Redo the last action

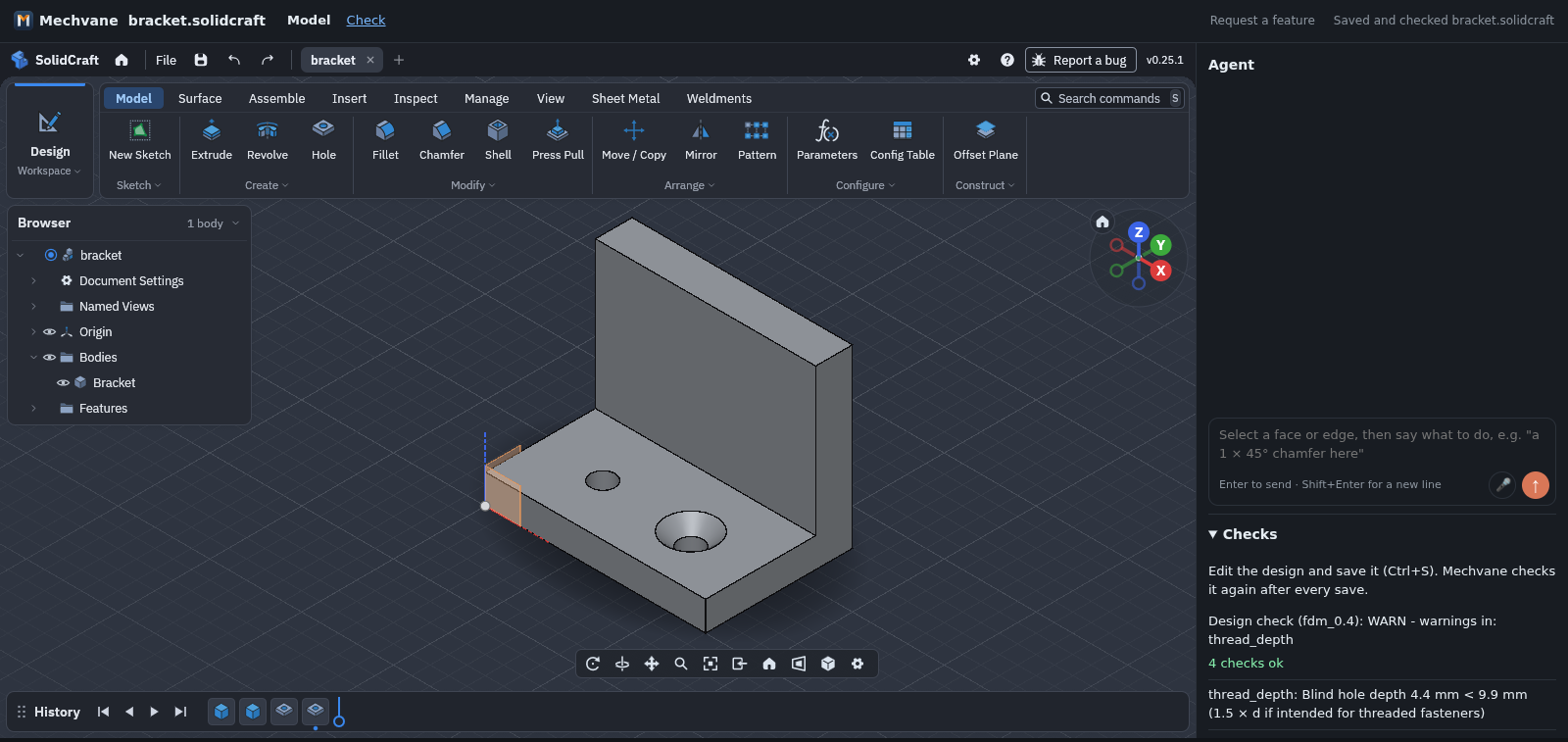point(268,60)
